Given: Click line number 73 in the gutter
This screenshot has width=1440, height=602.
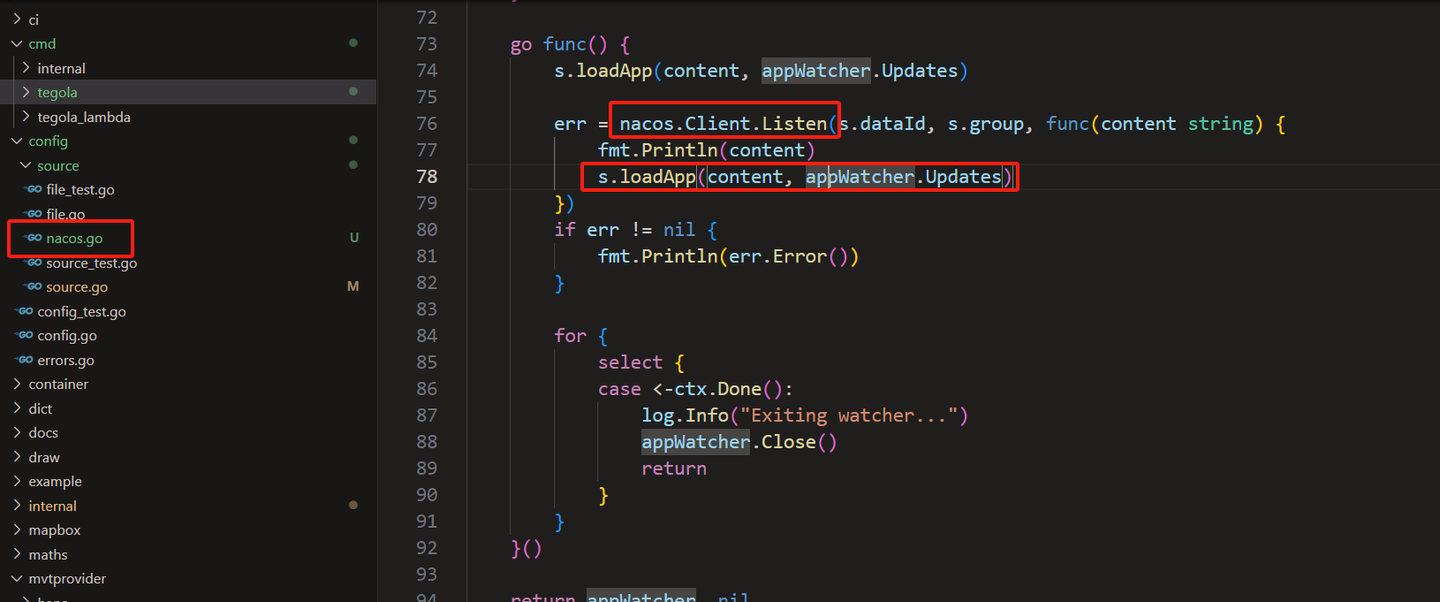Looking at the screenshot, I should tap(426, 44).
